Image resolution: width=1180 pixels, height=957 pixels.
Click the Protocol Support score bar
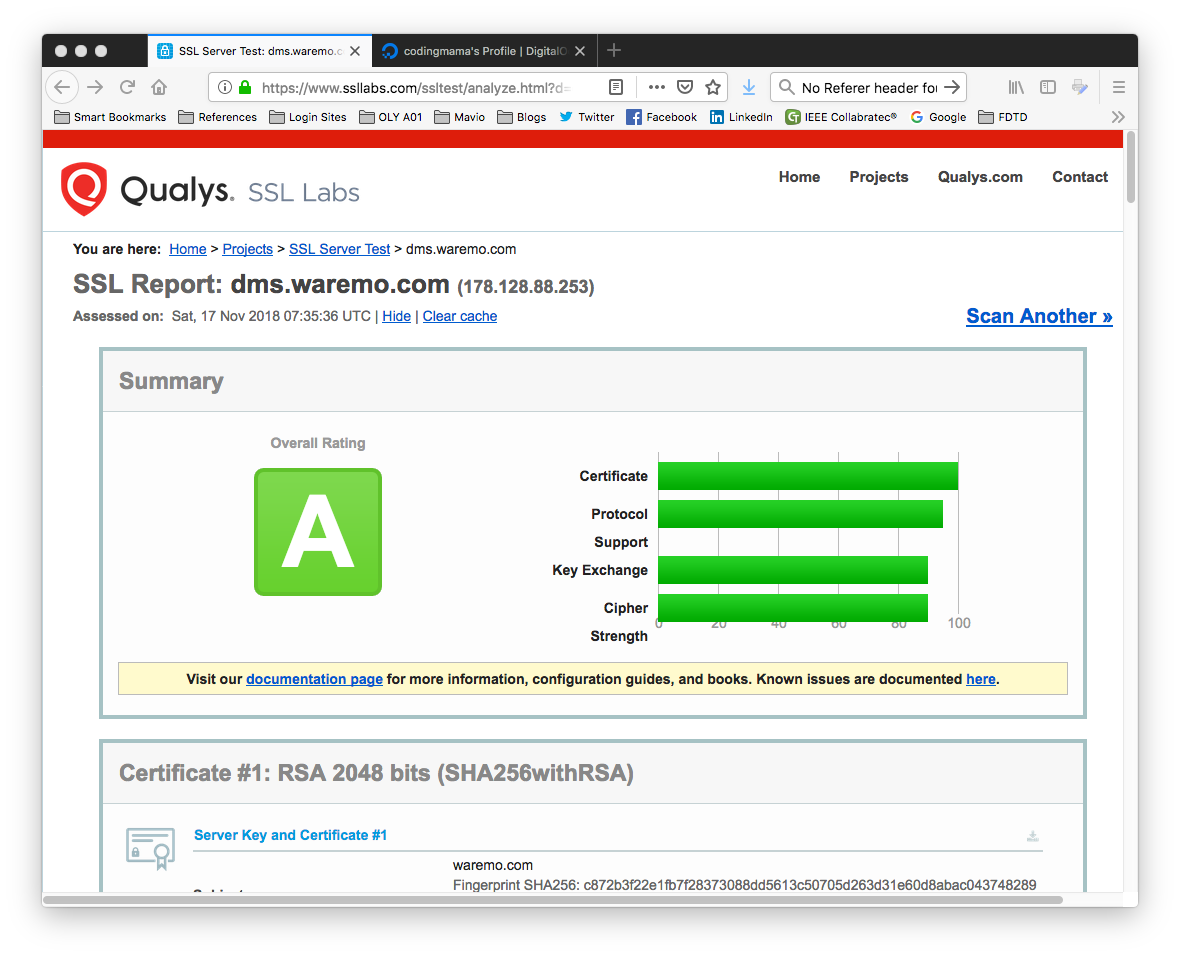pyautogui.click(x=801, y=514)
